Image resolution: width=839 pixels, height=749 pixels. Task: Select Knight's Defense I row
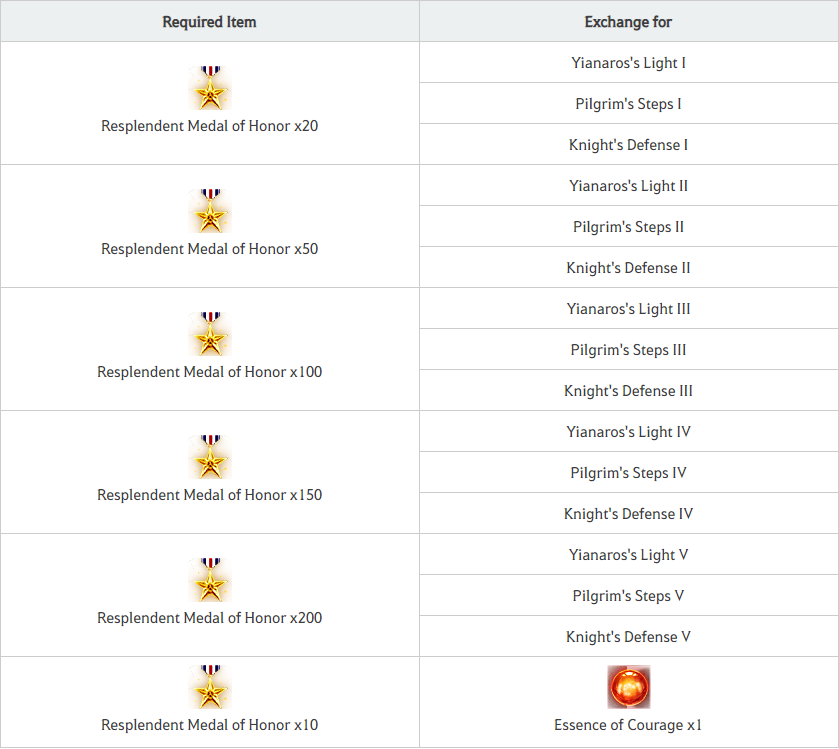[629, 144]
